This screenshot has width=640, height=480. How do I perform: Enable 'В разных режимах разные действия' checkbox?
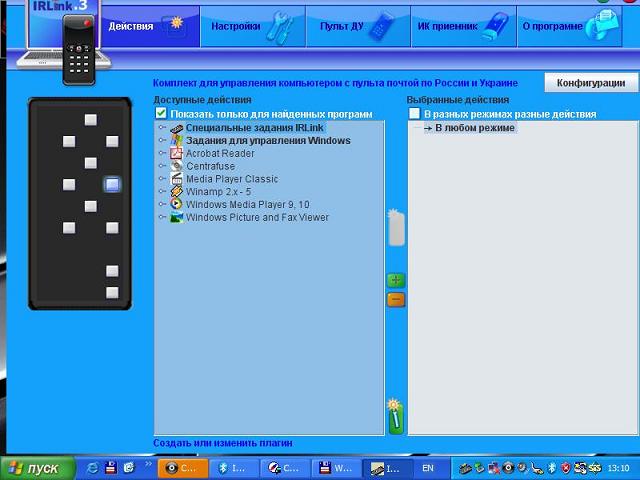pyautogui.click(x=415, y=115)
